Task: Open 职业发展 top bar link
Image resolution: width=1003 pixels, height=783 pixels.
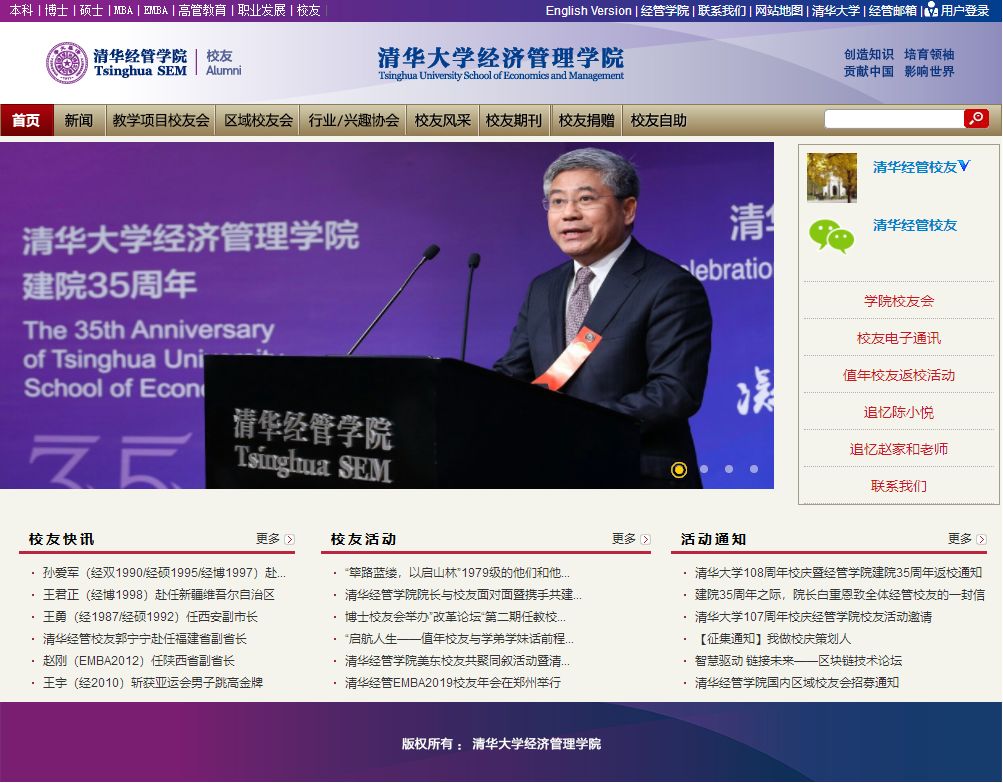Action: pos(262,10)
